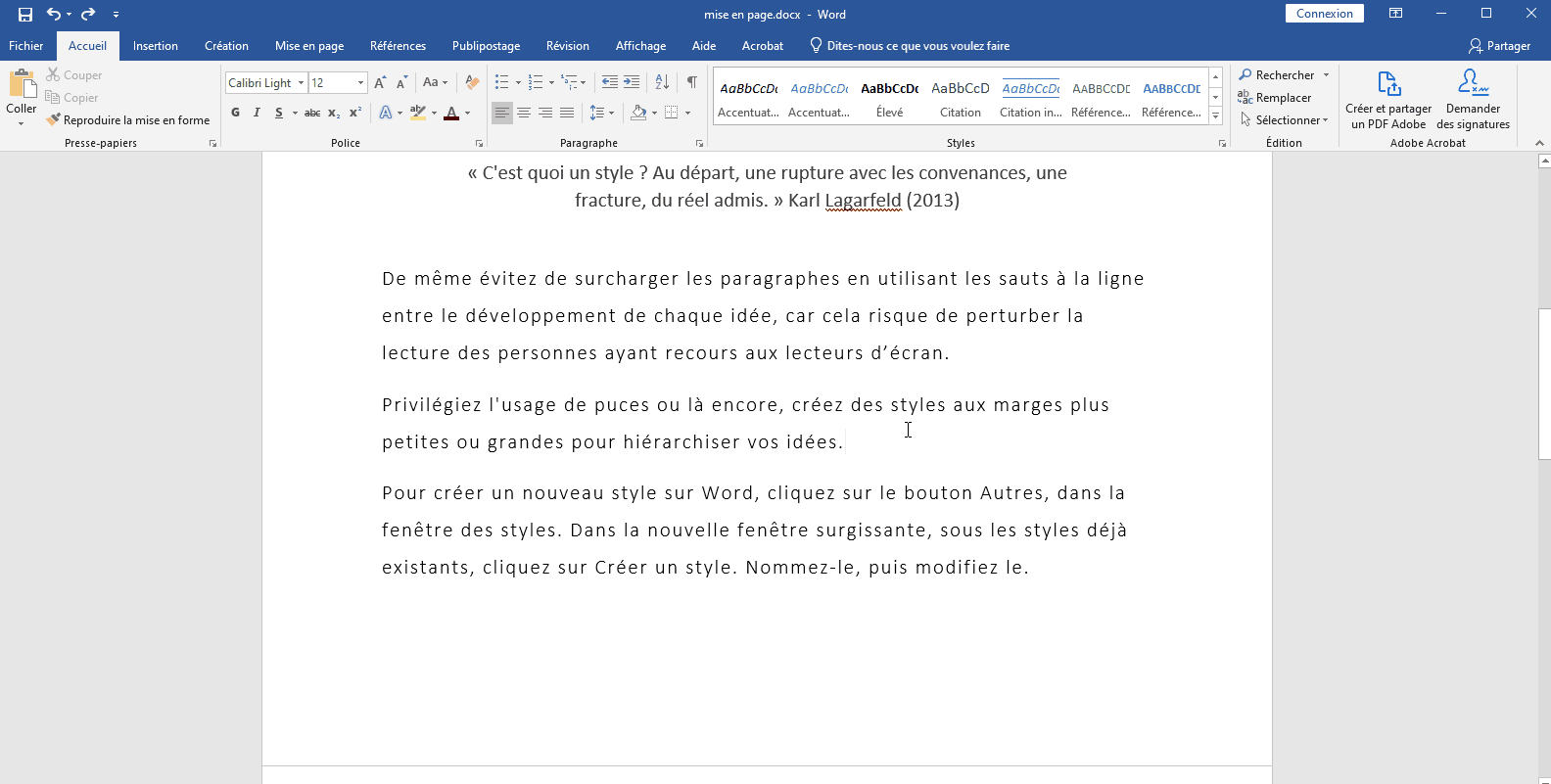Click the Connexion sign-in button
This screenshot has width=1551, height=784.
(1325, 14)
